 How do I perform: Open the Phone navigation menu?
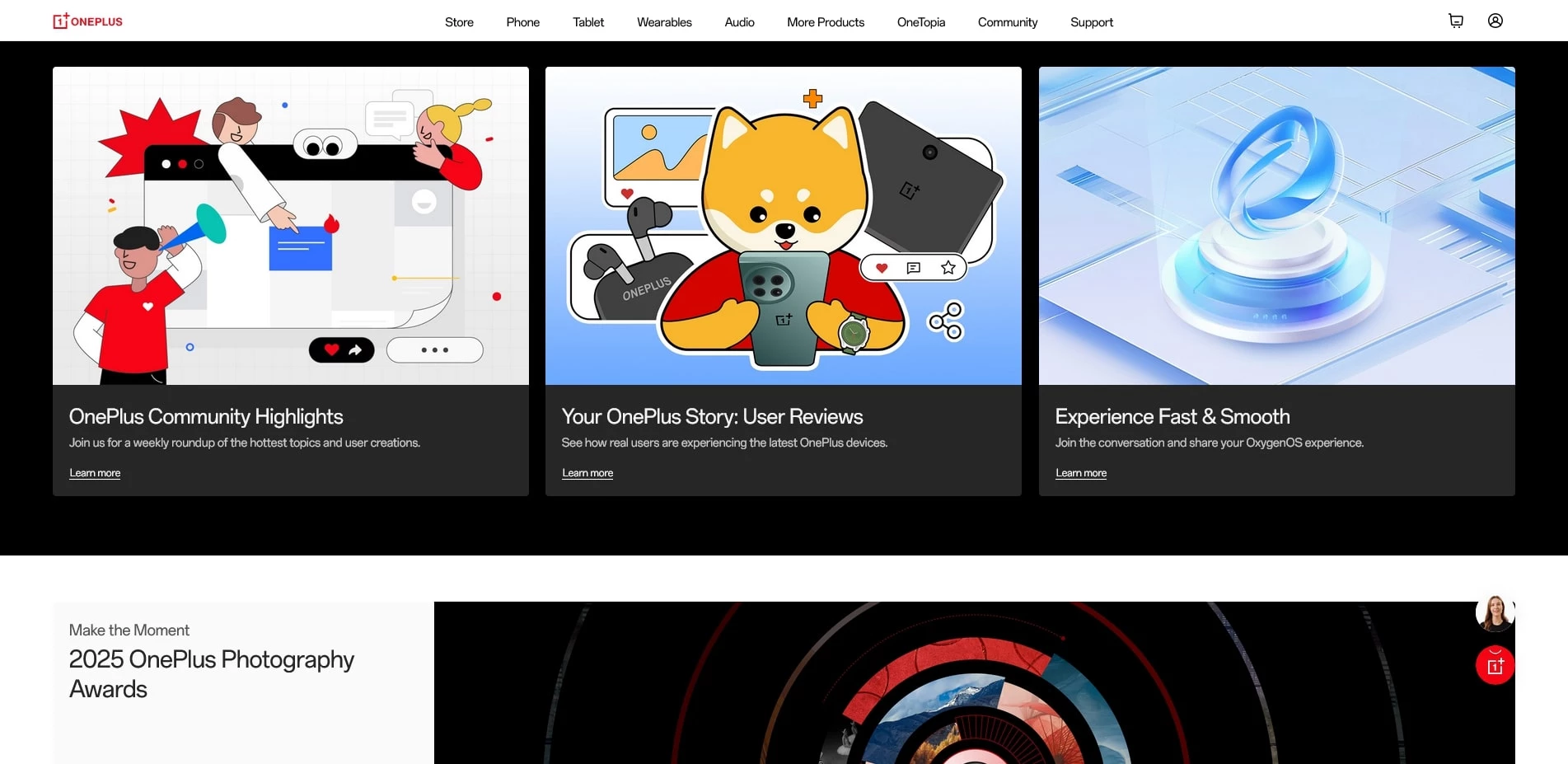[x=522, y=22]
